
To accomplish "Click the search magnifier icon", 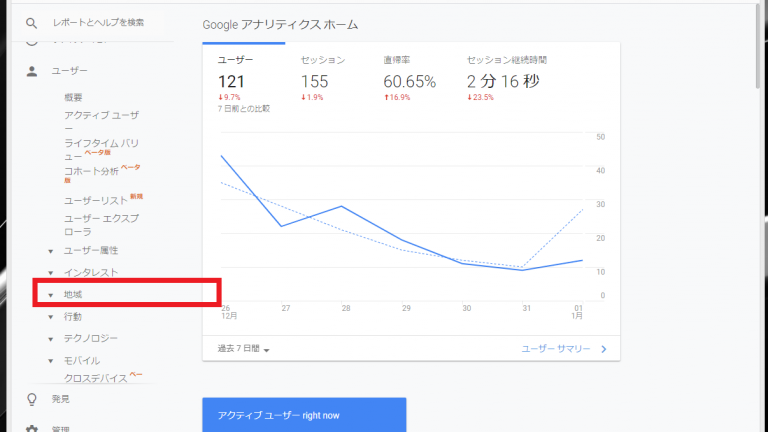I will pyautogui.click(x=31, y=23).
